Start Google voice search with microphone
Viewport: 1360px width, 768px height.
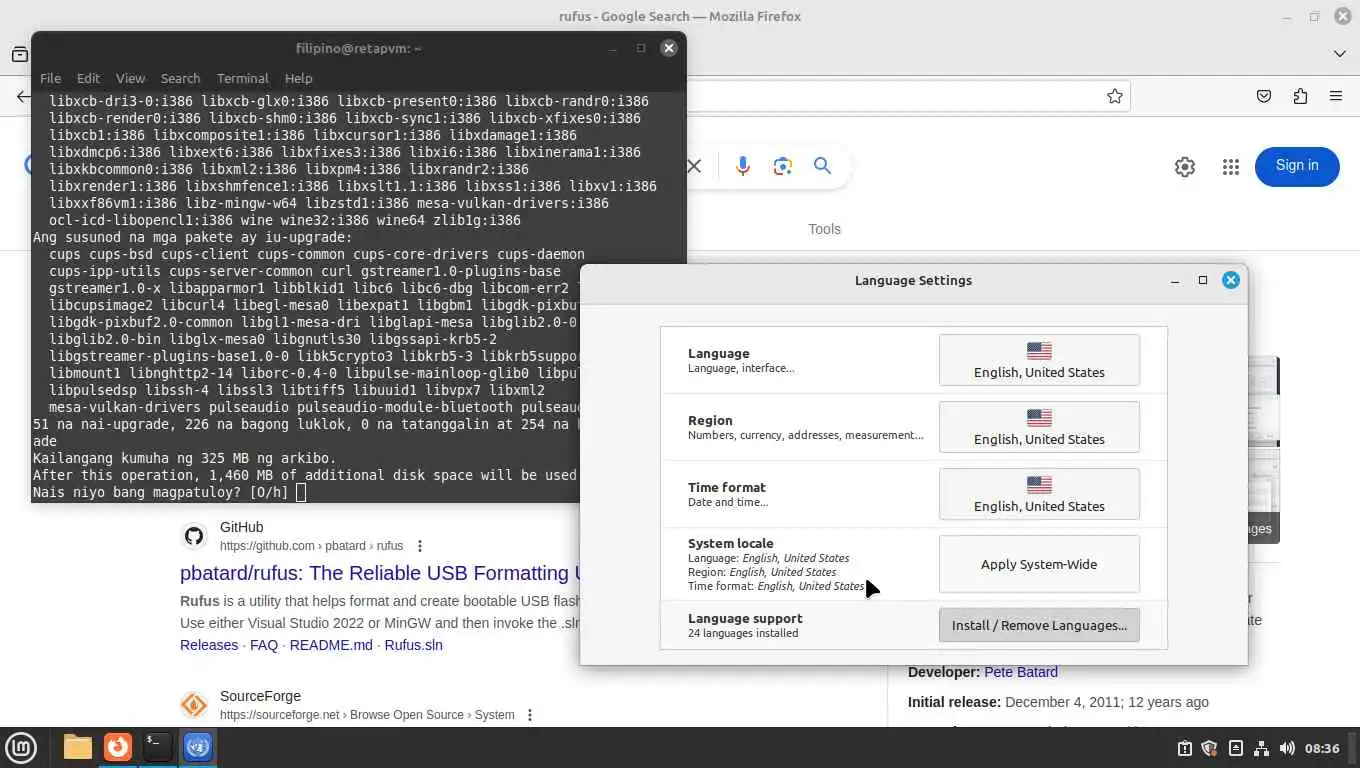pos(742,166)
